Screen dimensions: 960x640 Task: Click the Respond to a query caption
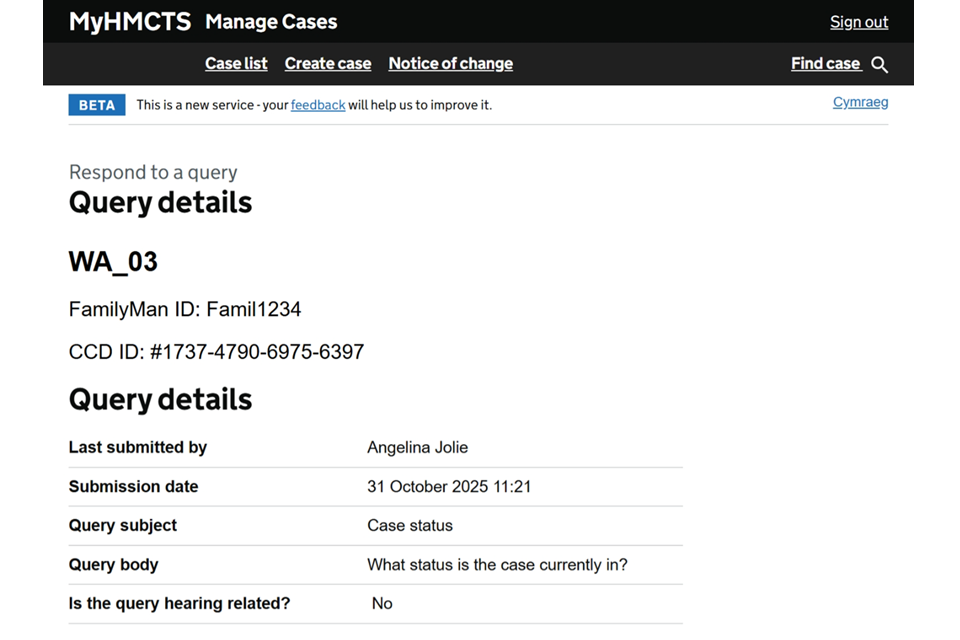153,172
